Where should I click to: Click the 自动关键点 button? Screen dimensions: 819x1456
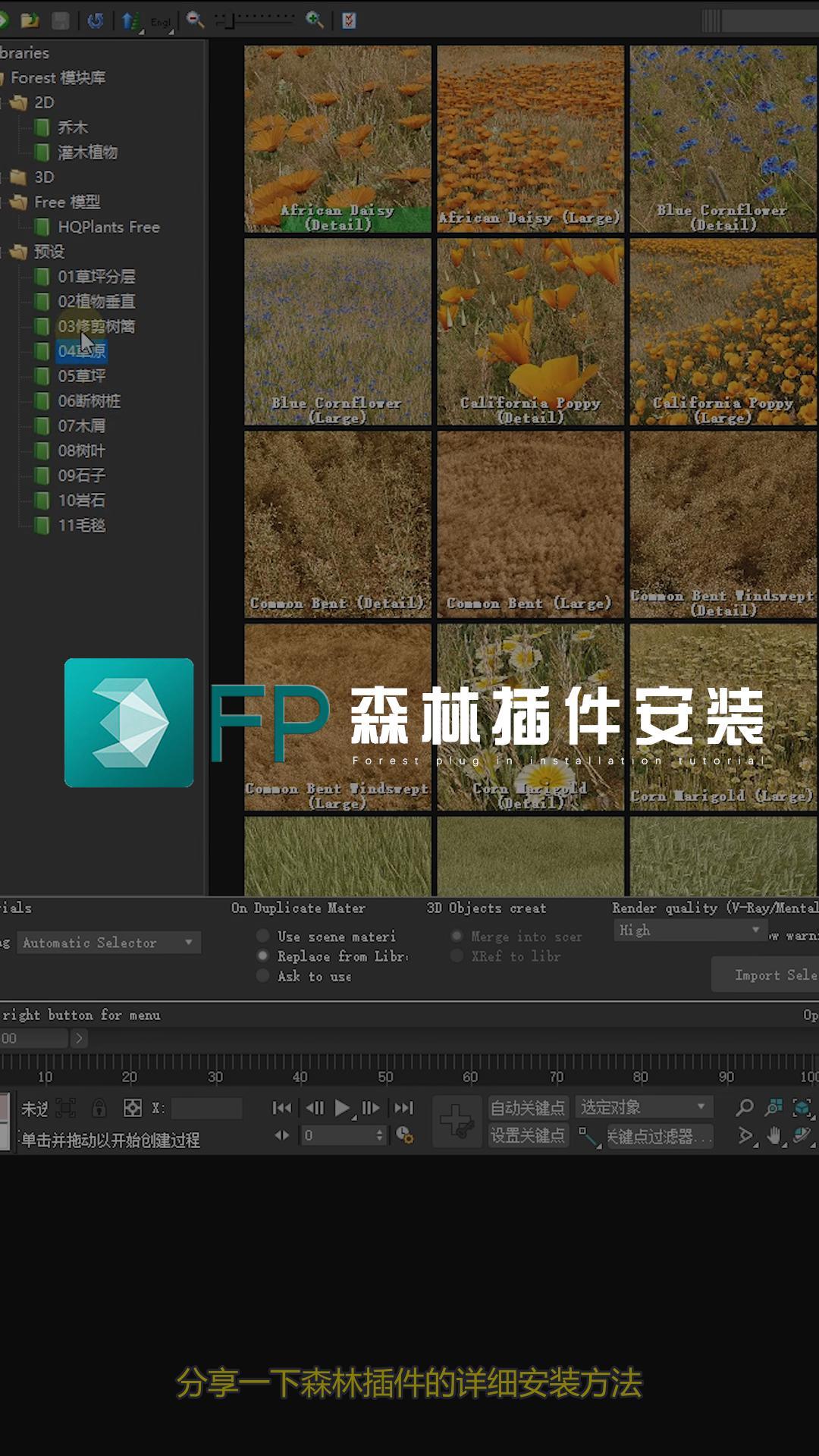[x=527, y=1108]
